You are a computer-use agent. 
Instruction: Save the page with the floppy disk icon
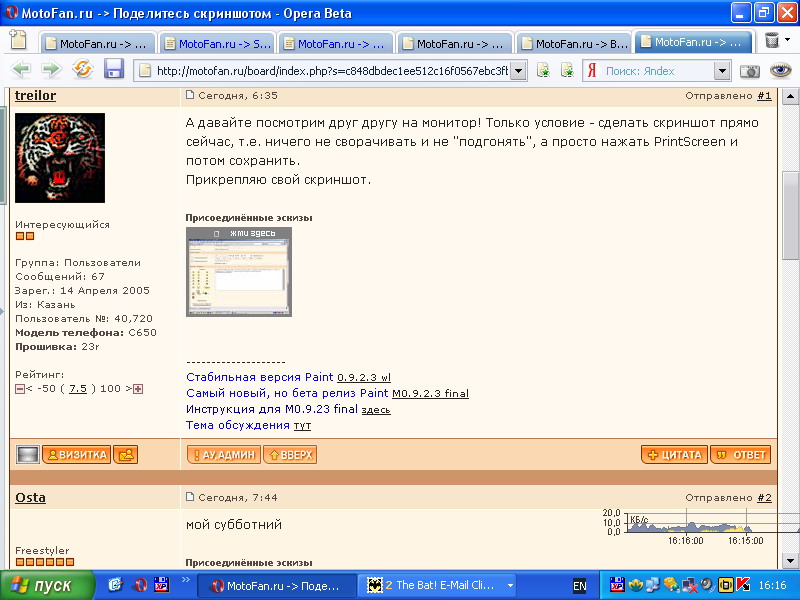coord(114,69)
